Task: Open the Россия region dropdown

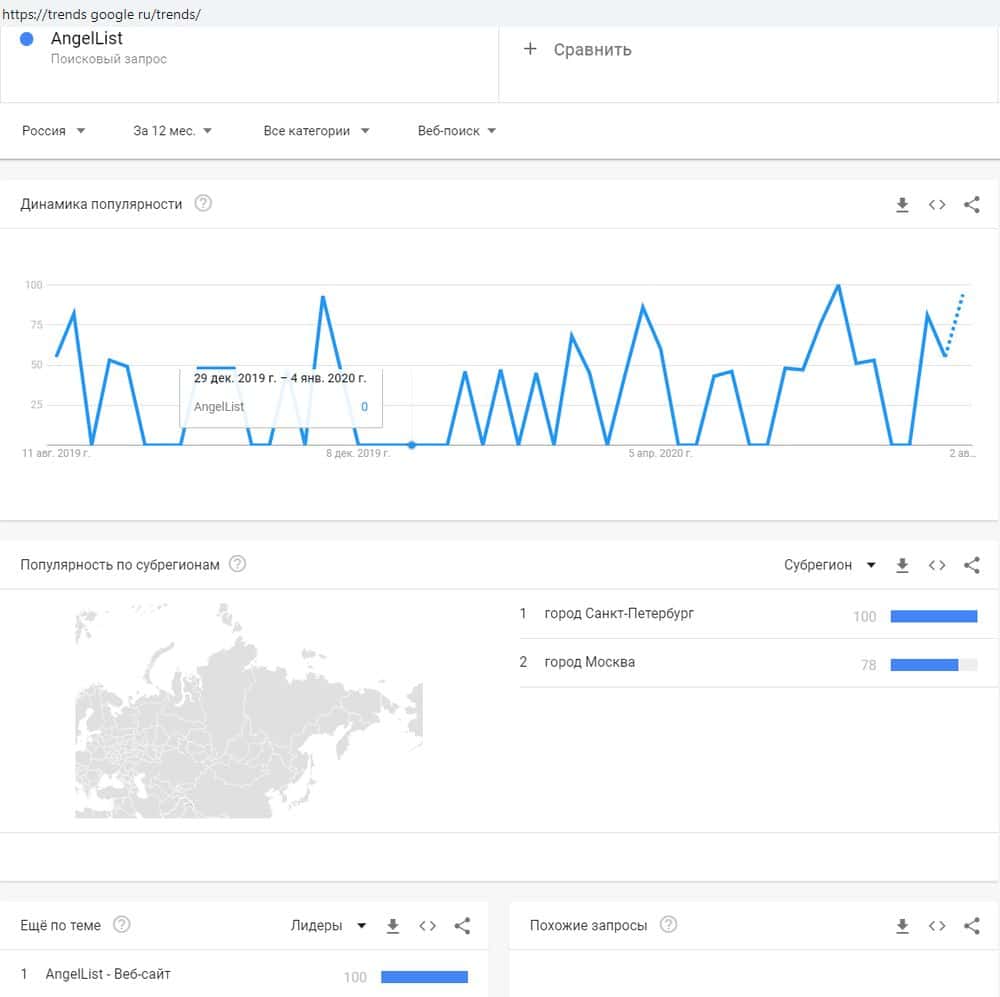Action: point(54,131)
